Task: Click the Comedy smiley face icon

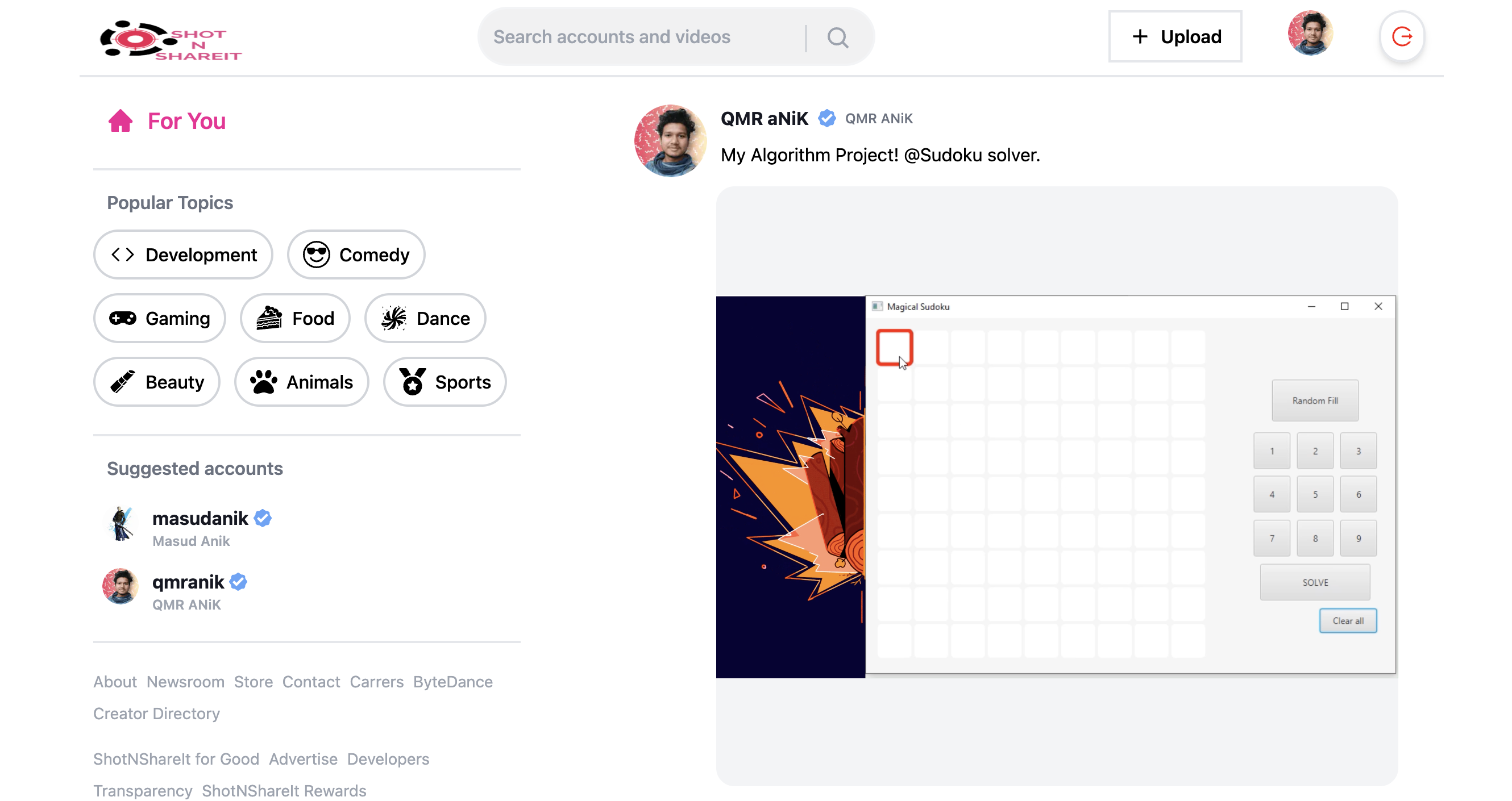Action: tap(316, 254)
